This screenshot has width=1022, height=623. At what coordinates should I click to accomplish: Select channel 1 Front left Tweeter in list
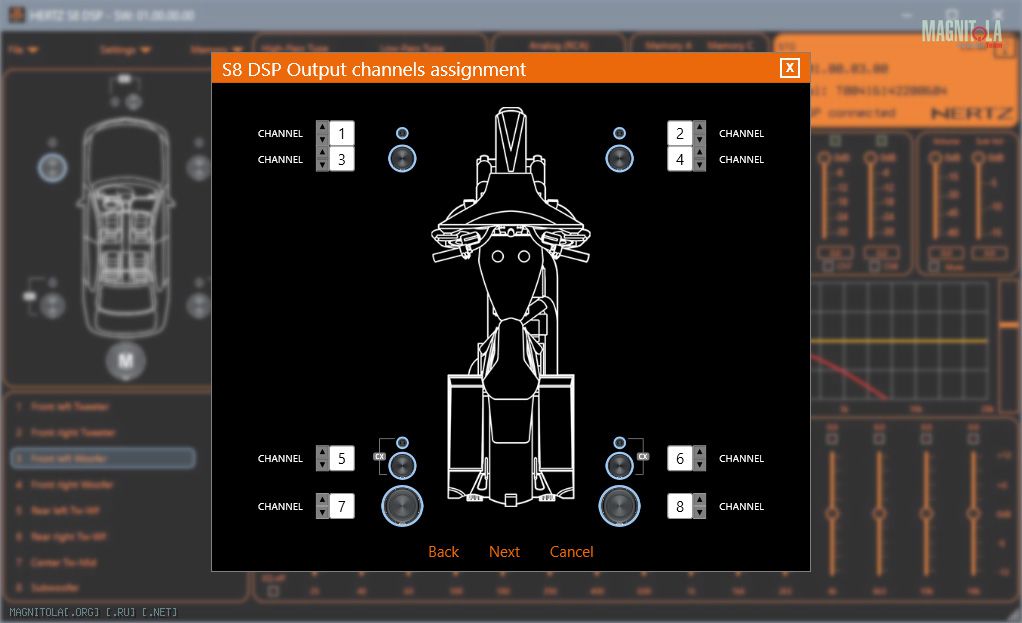pos(63,407)
